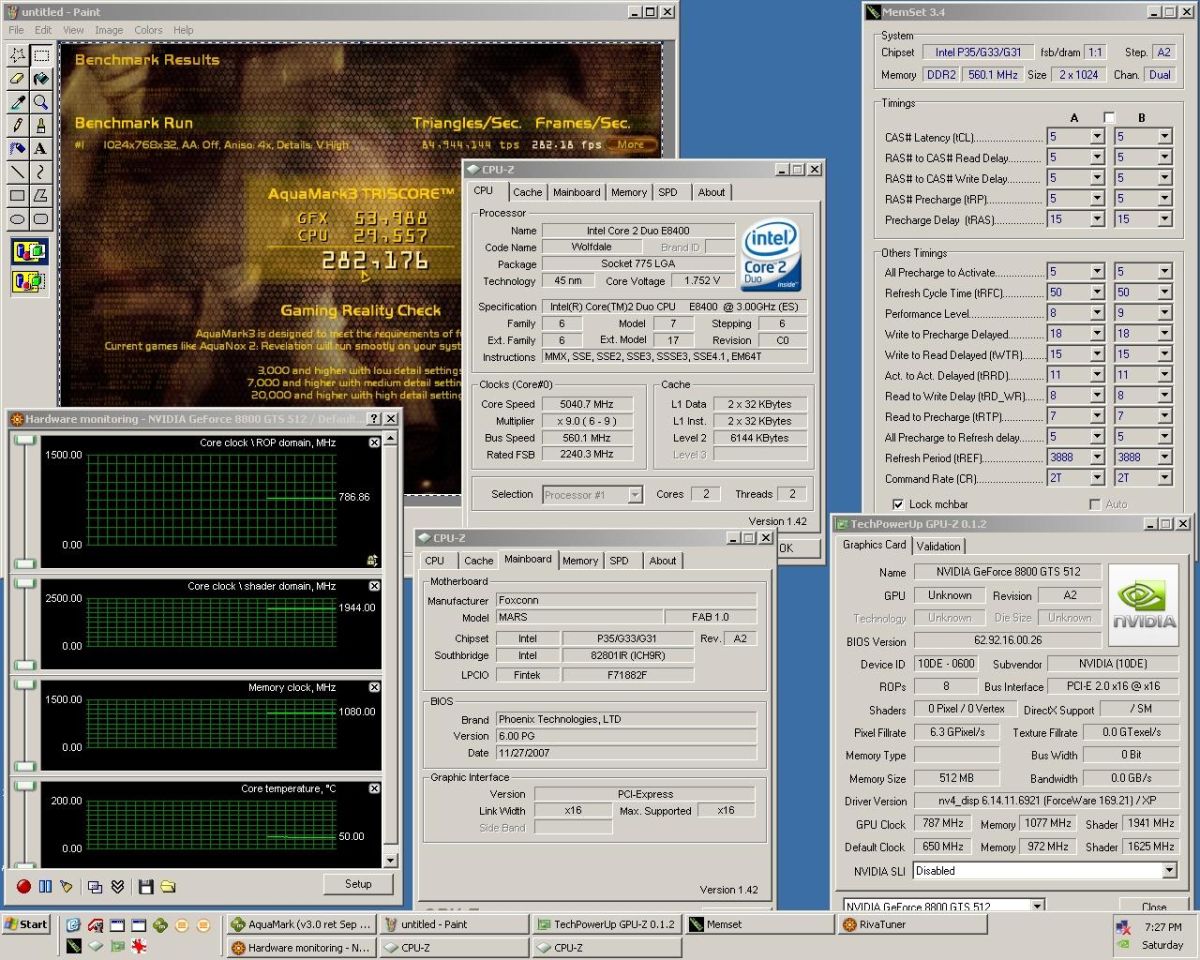Screen dimensions: 1200x960
Task: Choose the Ellipse shape tool
Action: click(x=17, y=219)
